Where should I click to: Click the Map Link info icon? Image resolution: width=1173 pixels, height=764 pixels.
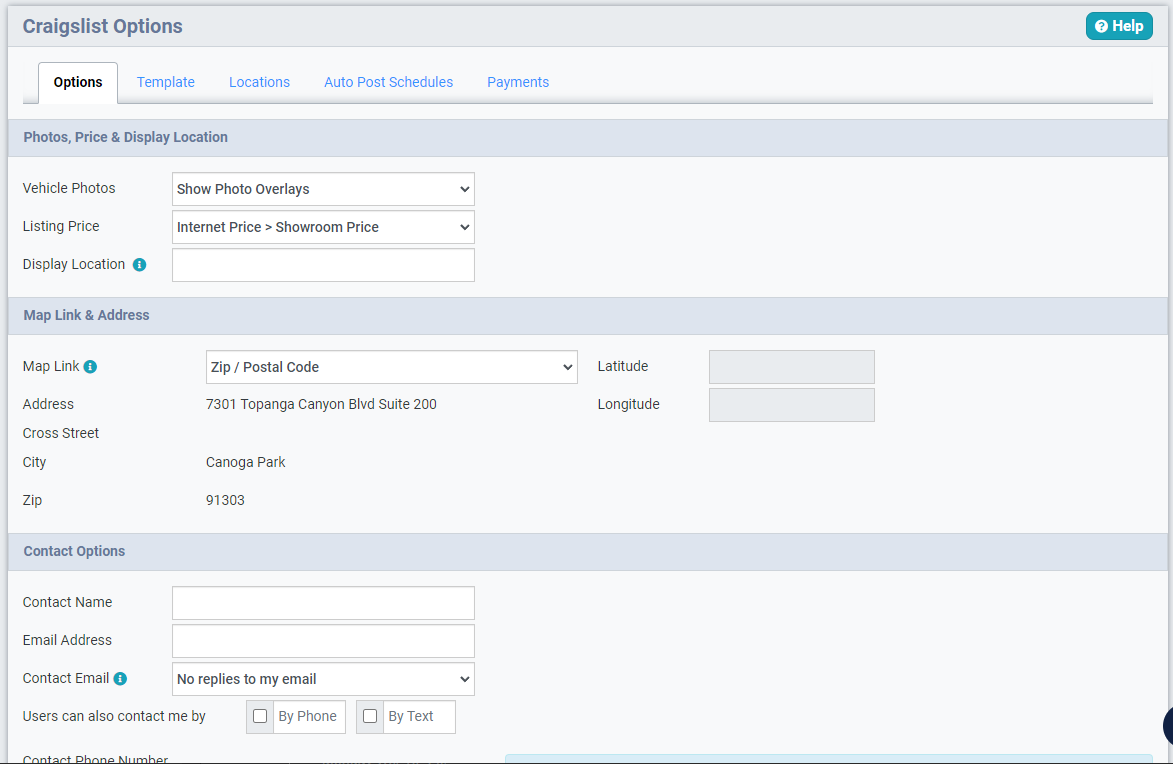(90, 366)
